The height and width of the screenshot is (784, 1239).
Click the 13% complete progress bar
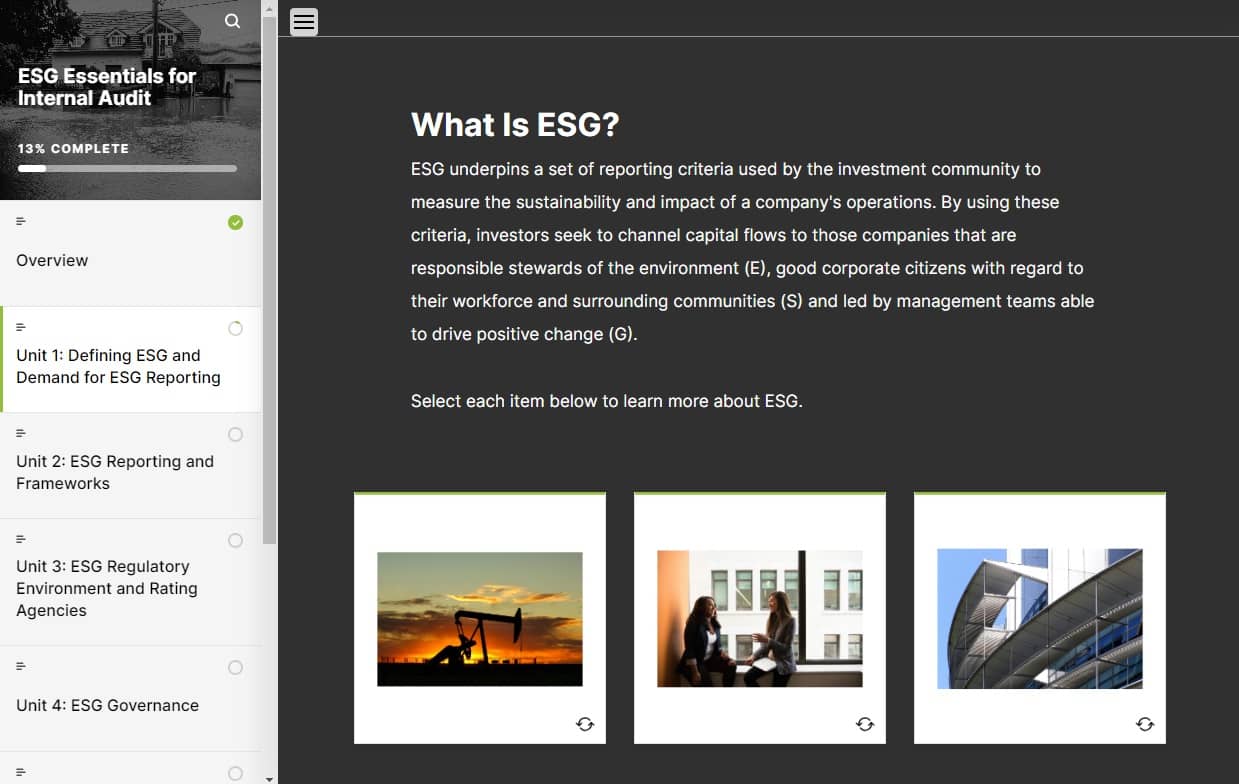[127, 168]
